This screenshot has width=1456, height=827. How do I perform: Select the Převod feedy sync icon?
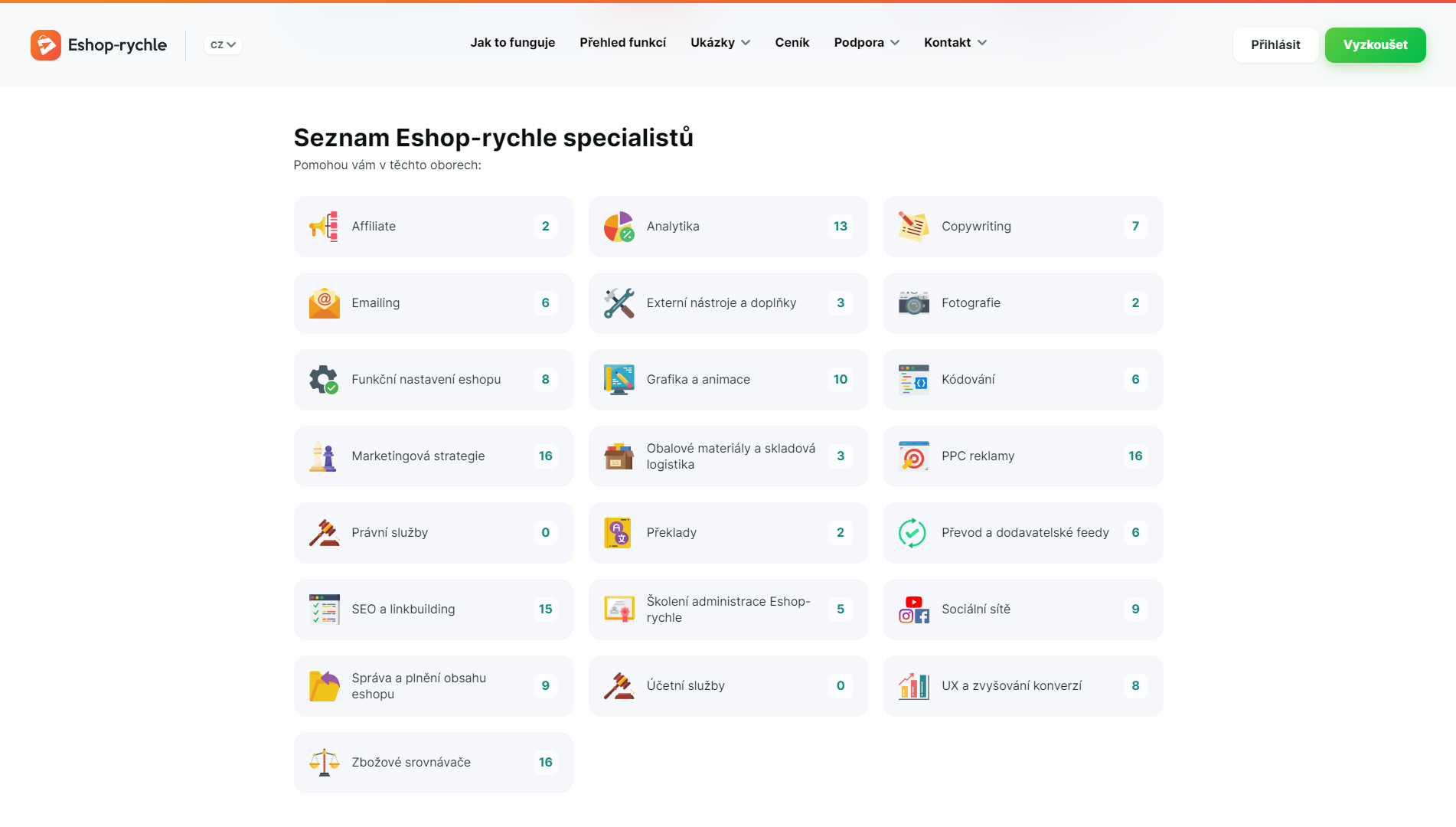(913, 533)
